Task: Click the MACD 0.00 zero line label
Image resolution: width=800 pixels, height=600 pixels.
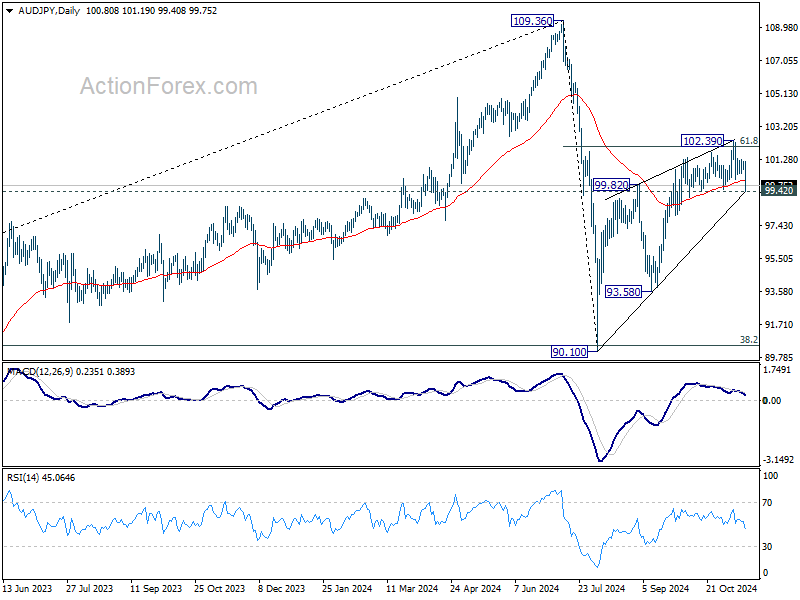Action: 772,401
